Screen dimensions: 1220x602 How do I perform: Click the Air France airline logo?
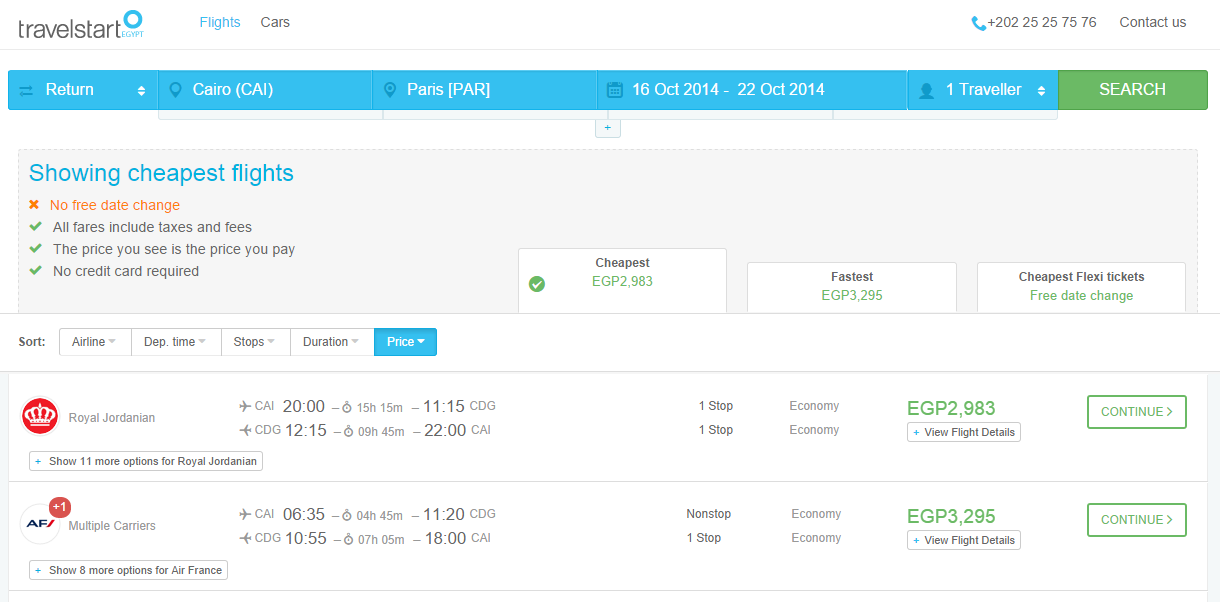[x=40, y=524]
